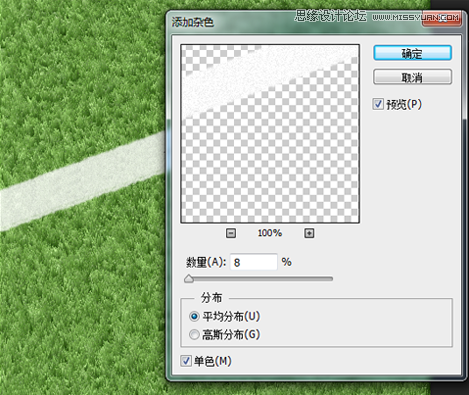Click the 取消 (Cancel) button

click(412, 77)
